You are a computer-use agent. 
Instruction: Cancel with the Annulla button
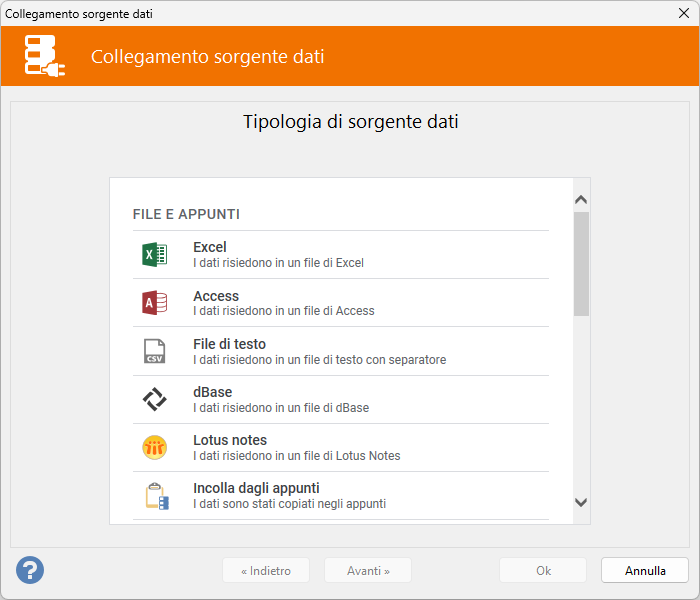pos(645,570)
